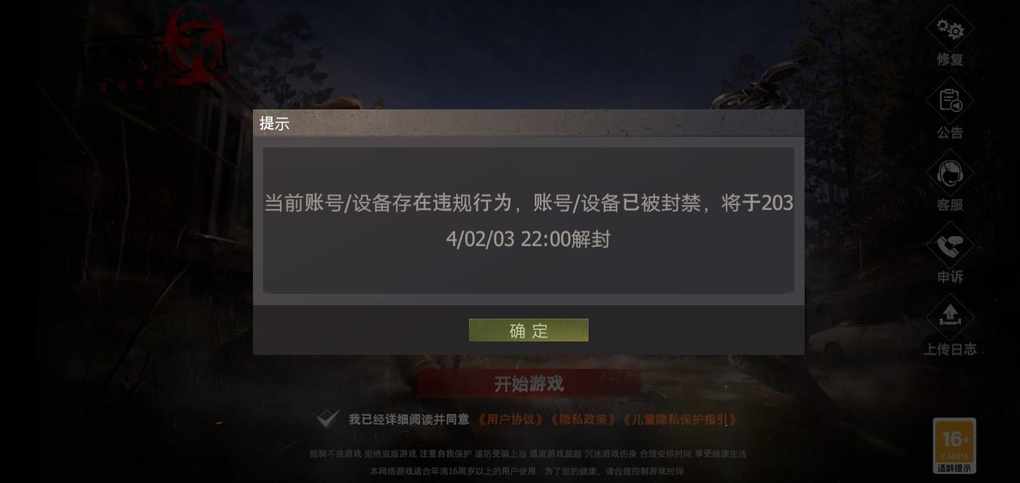The image size is (1020, 483).
Task: Toggle the agreement checkmark box
Action: click(x=327, y=419)
